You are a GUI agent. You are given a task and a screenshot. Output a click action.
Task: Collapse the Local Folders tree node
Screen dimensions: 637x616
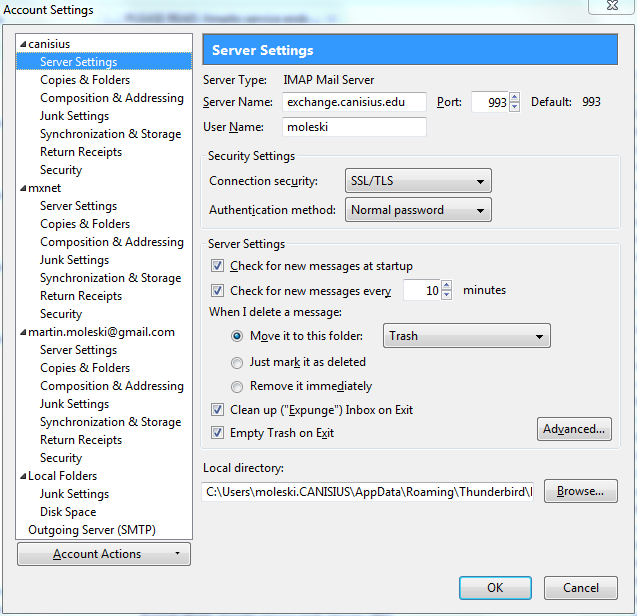click(23, 476)
